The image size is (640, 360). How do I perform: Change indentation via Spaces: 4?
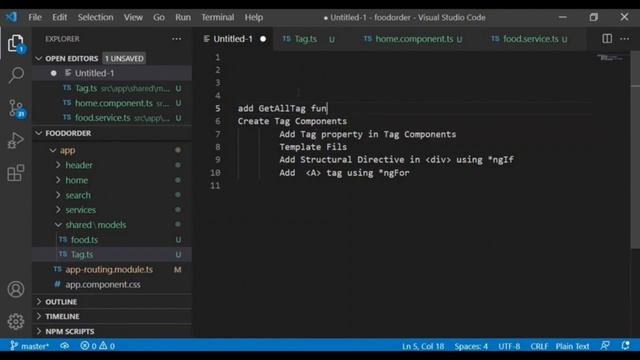(471, 346)
